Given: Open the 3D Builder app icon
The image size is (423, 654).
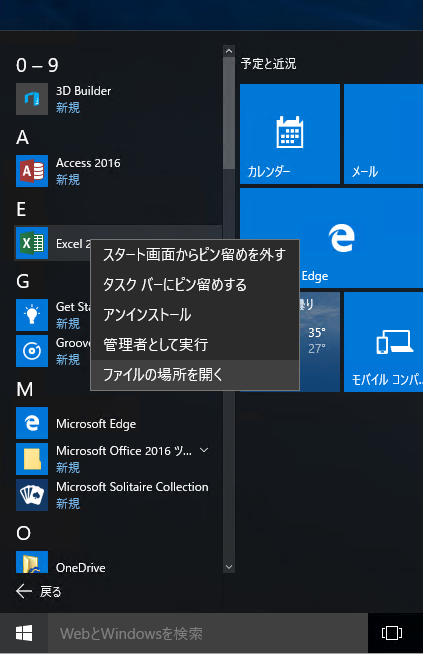Looking at the screenshot, I should click(32, 99).
